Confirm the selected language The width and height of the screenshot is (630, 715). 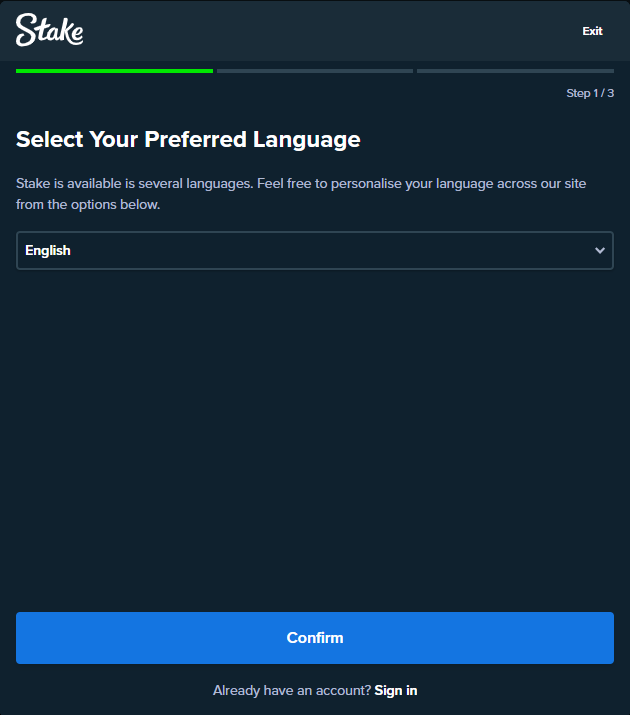[x=315, y=637]
